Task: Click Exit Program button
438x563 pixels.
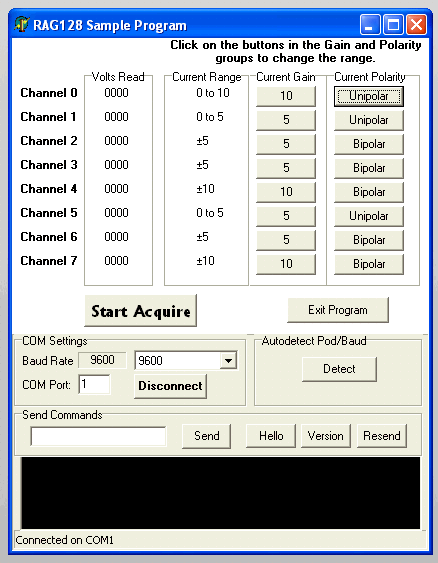Action: click(338, 310)
